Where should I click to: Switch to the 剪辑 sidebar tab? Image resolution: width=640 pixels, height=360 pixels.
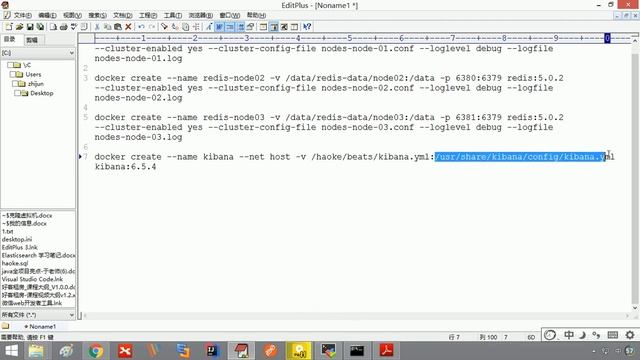click(x=32, y=40)
